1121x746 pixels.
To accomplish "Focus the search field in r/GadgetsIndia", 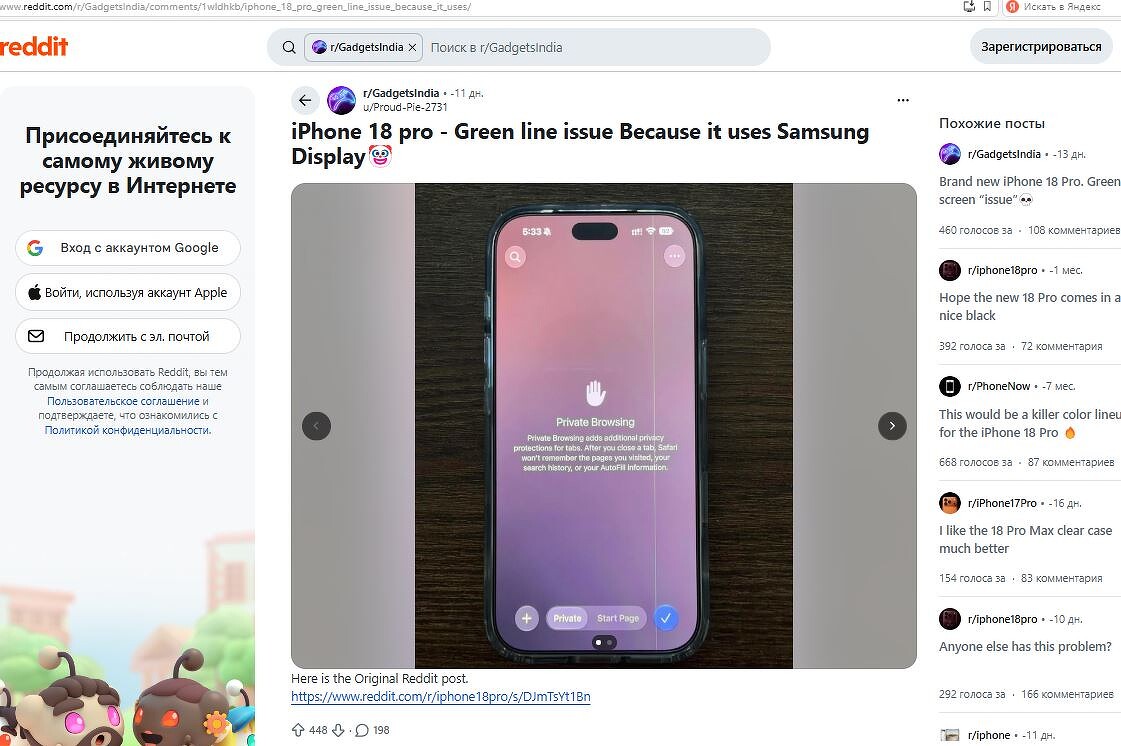I will tap(595, 47).
